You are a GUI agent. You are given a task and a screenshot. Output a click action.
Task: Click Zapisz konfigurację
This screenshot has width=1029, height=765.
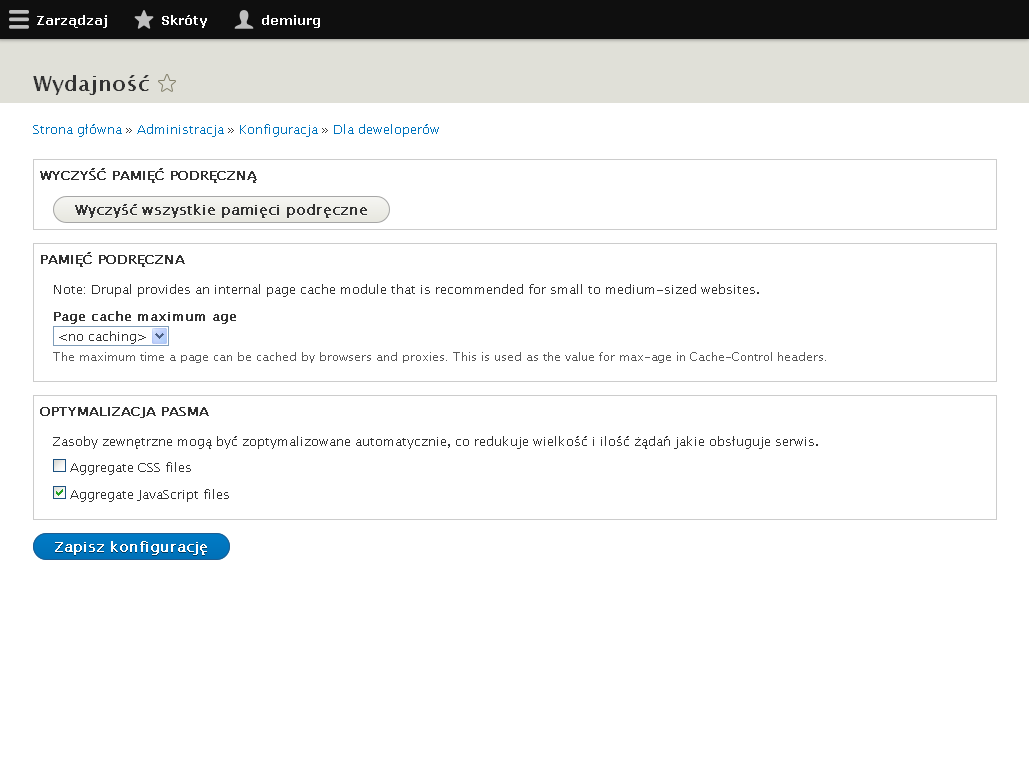131,546
